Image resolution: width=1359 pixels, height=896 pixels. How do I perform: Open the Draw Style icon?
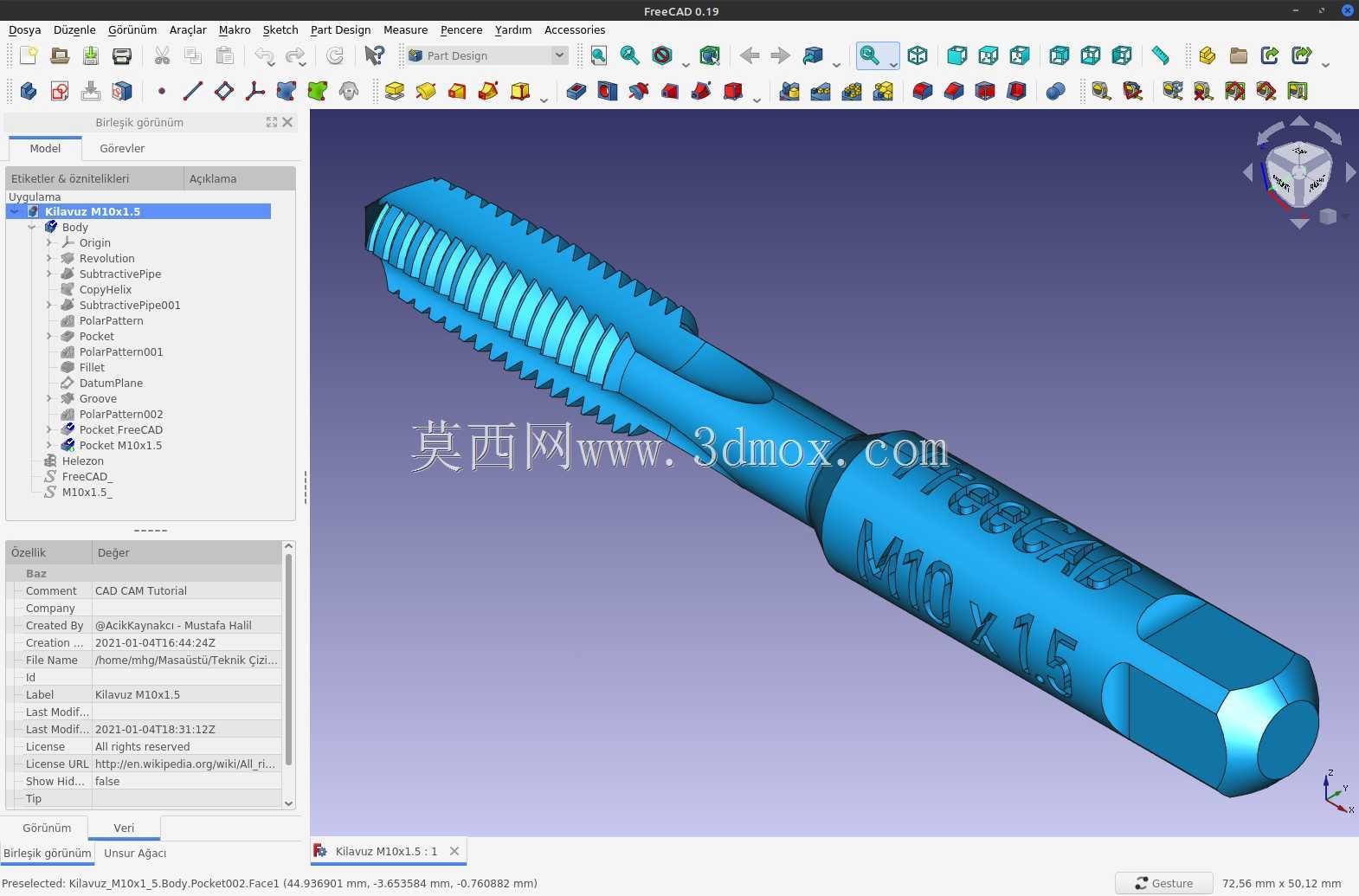pyautogui.click(x=662, y=56)
